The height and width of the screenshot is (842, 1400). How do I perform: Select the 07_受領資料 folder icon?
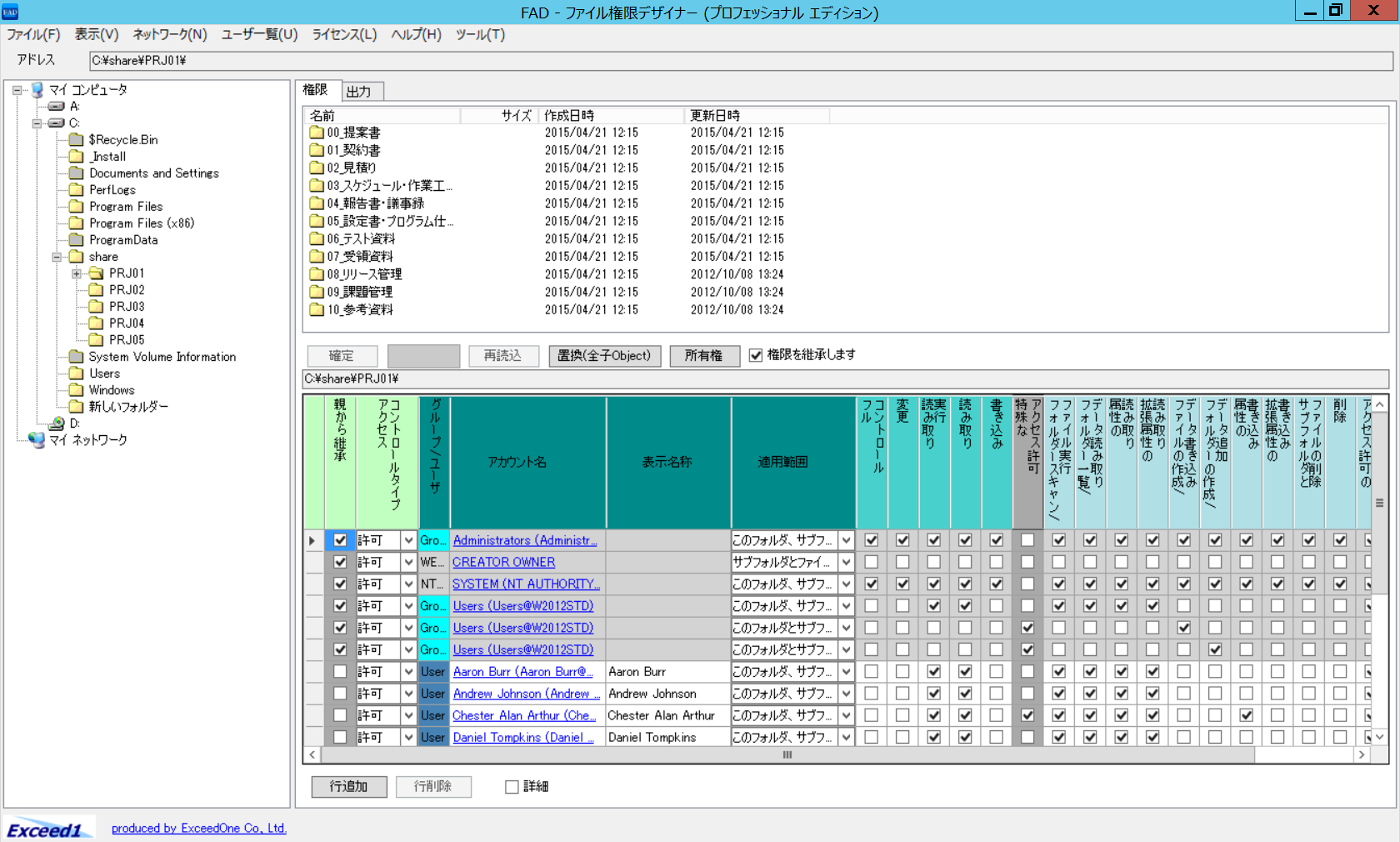(x=317, y=256)
